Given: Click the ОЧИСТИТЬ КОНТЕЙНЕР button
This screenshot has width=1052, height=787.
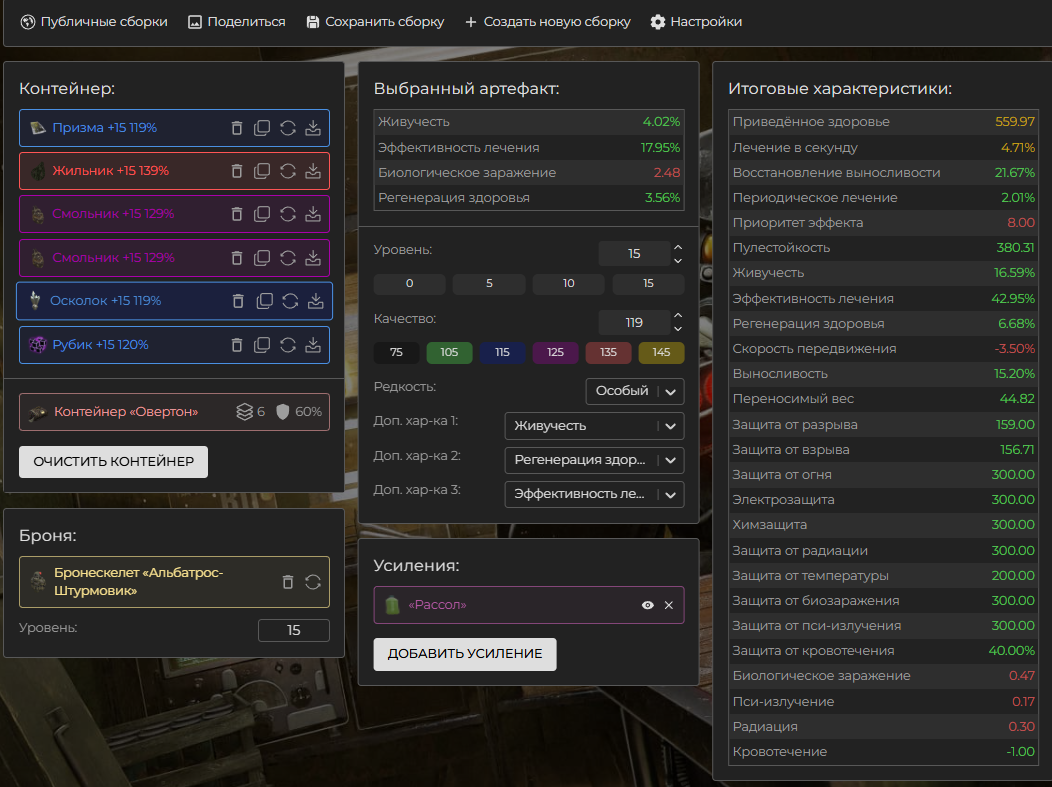Looking at the screenshot, I should click(x=113, y=462).
